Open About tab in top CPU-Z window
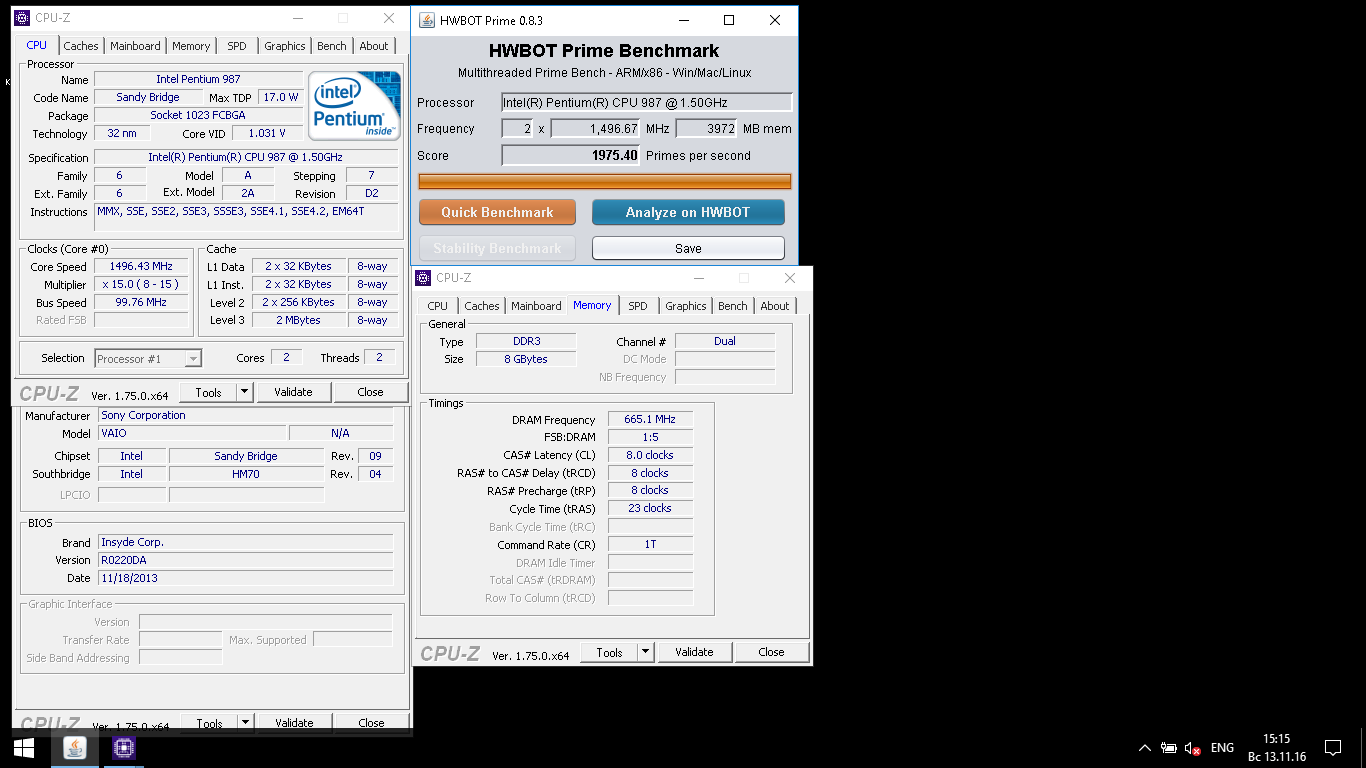 click(374, 46)
